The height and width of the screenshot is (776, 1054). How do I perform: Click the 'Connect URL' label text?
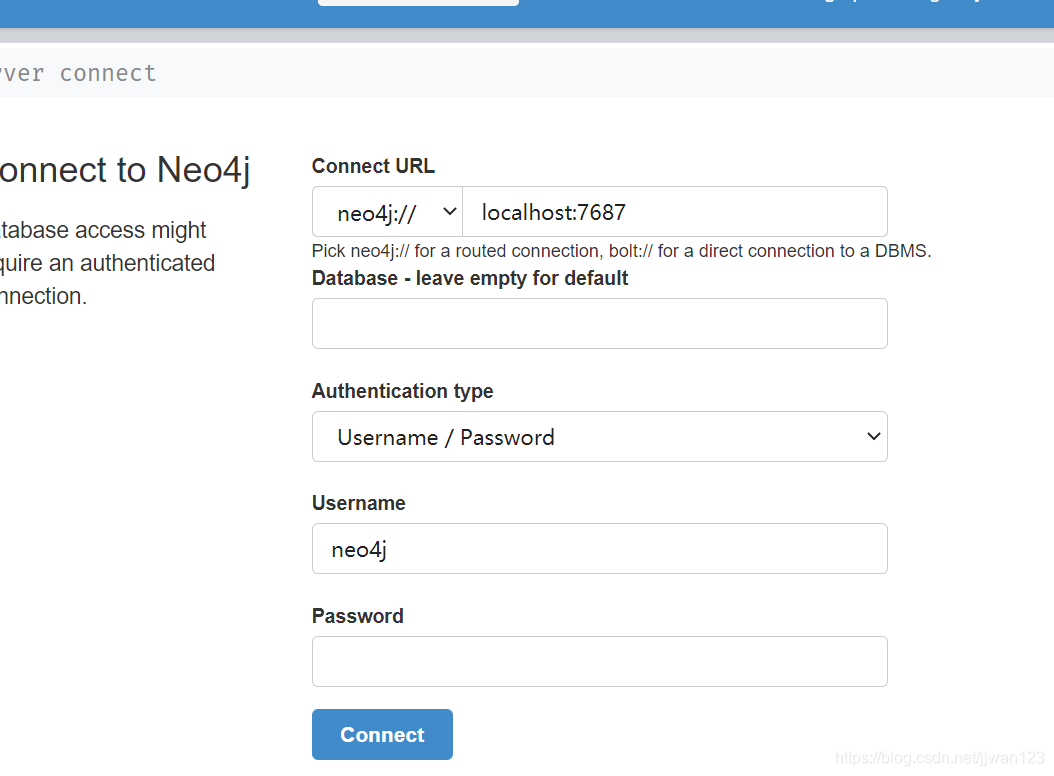point(373,166)
